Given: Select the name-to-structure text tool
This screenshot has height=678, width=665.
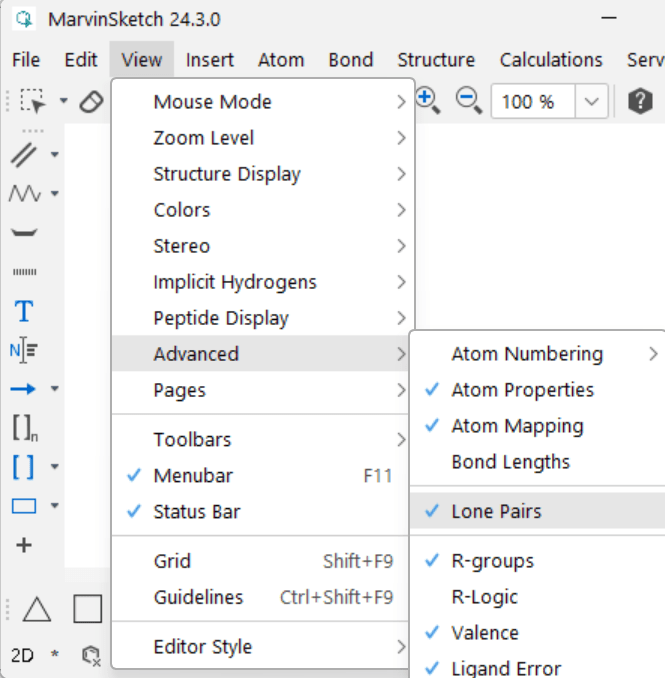Looking at the screenshot, I should [x=24, y=350].
